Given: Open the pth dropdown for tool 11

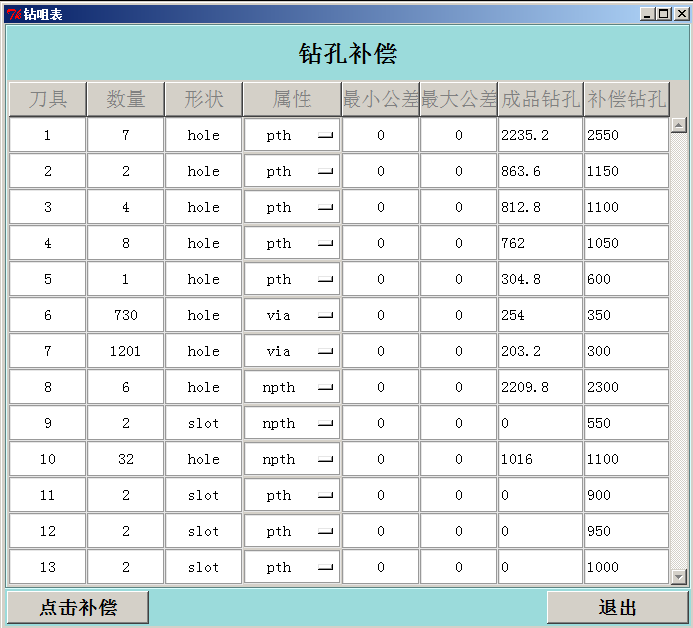Looking at the screenshot, I should click(x=292, y=495).
